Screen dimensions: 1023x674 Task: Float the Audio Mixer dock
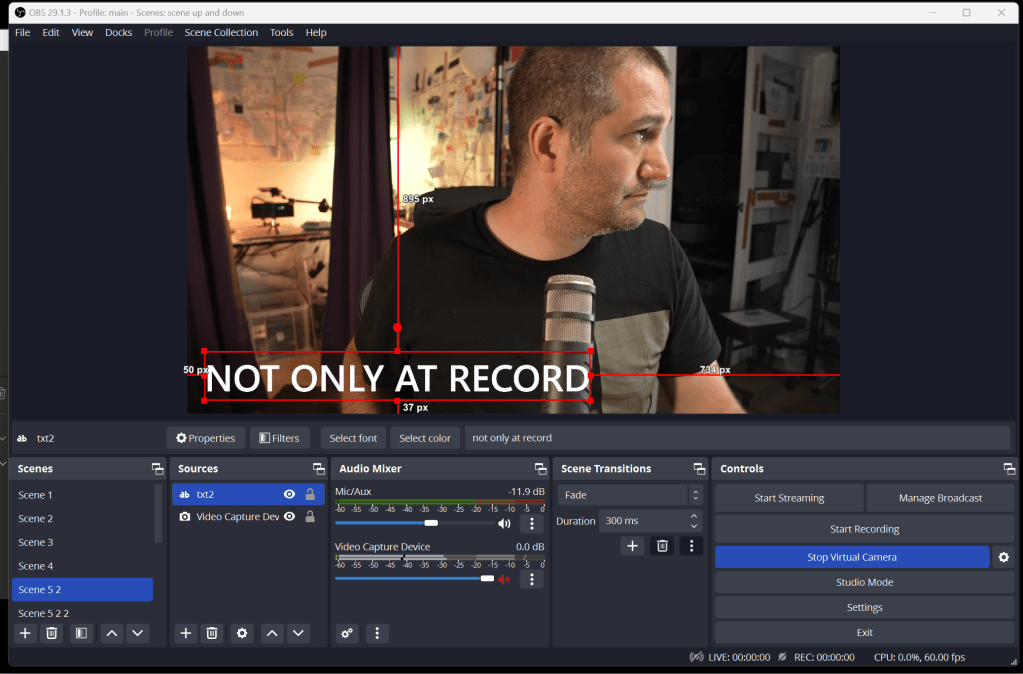click(x=540, y=468)
